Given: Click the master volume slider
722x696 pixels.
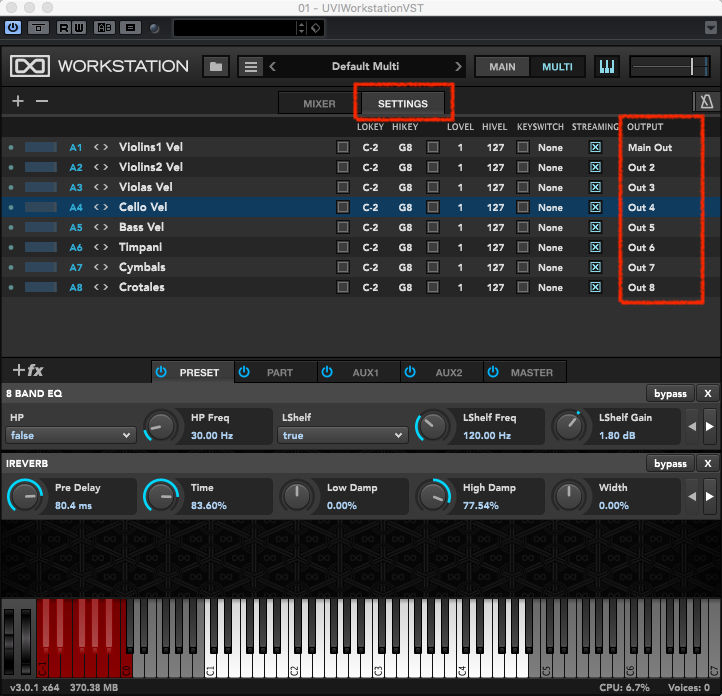Looking at the screenshot, I should 670,67.
